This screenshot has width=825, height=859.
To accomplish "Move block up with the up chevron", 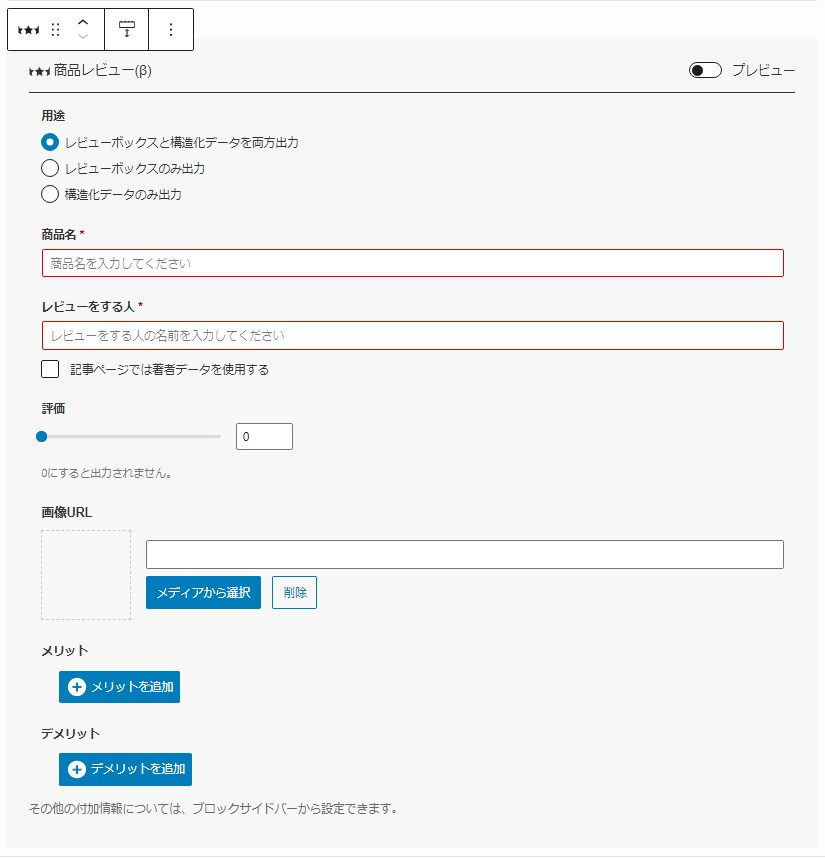I will tap(83, 22).
